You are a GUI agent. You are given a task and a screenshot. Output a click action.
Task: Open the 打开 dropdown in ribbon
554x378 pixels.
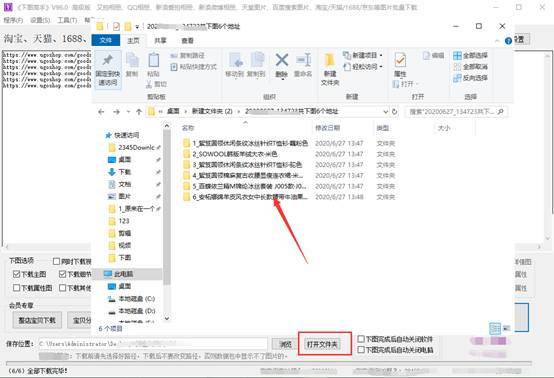pyautogui.click(x=405, y=84)
